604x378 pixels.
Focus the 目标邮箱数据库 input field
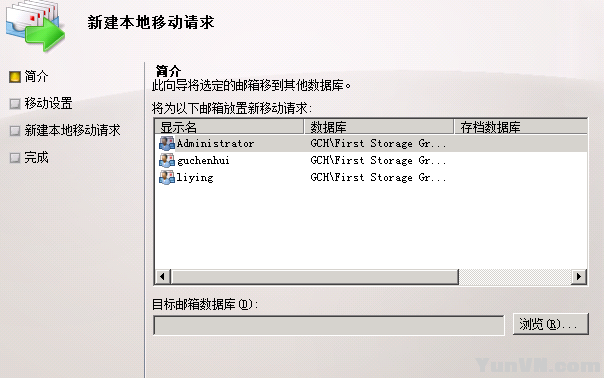(329, 325)
